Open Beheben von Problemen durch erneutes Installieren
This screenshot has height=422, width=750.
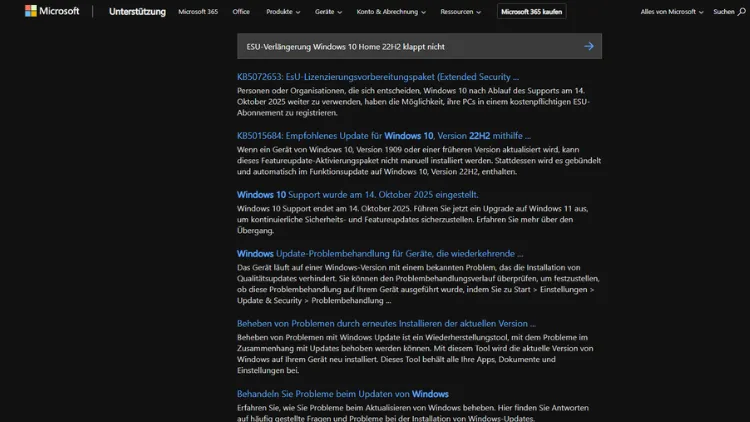click(x=385, y=323)
